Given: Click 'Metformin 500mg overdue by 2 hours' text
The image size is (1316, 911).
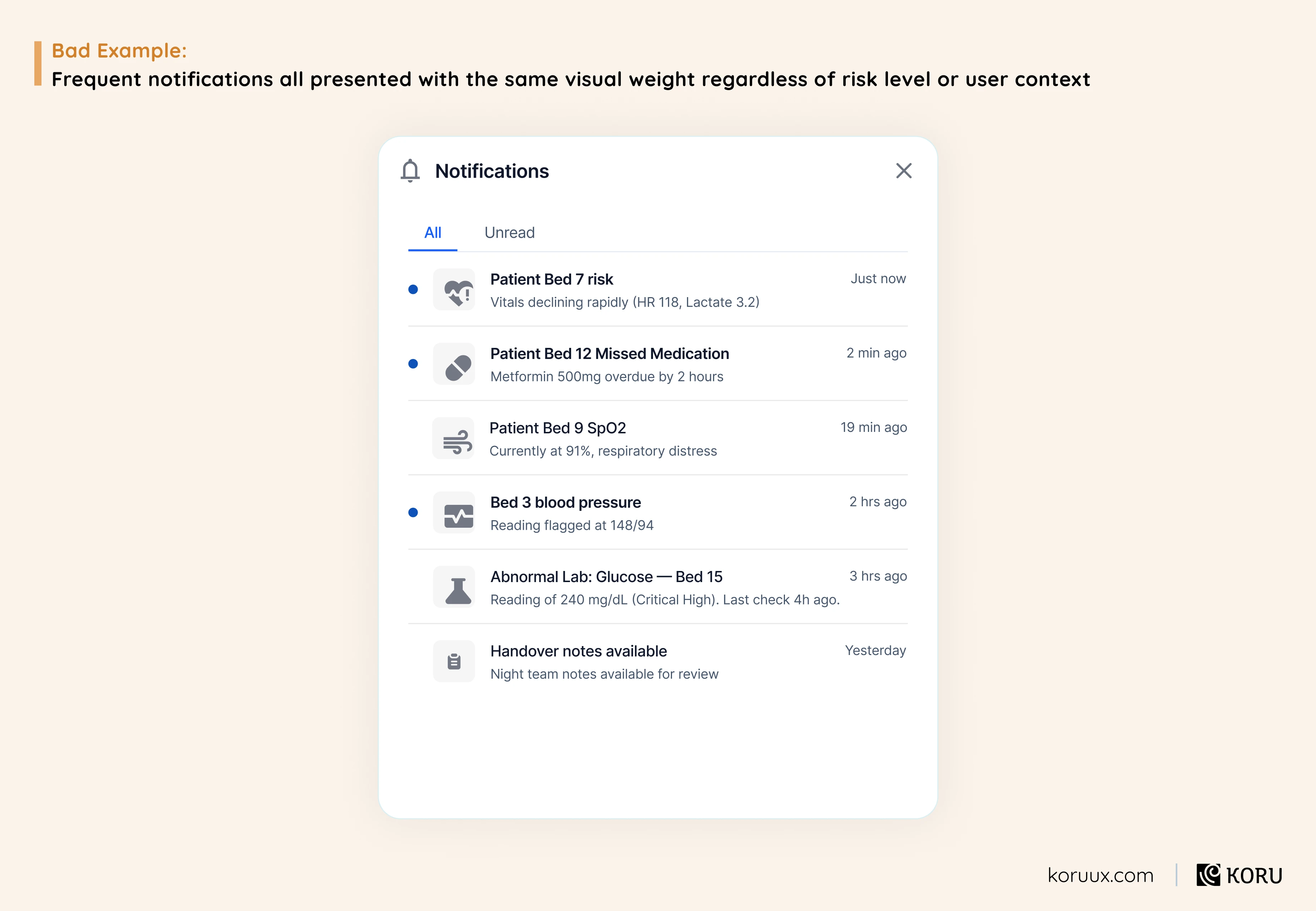Looking at the screenshot, I should (x=607, y=377).
